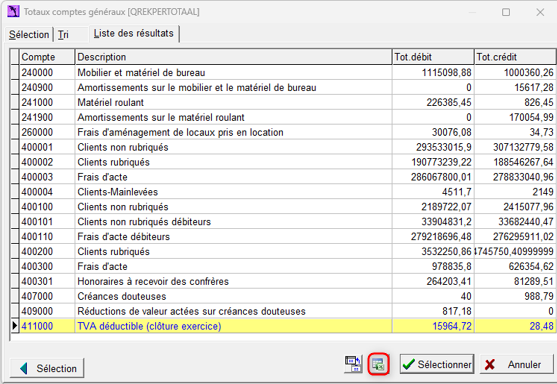Viewport: 557px width, 384px height.
Task: Click account 400300
Action: 47,266
